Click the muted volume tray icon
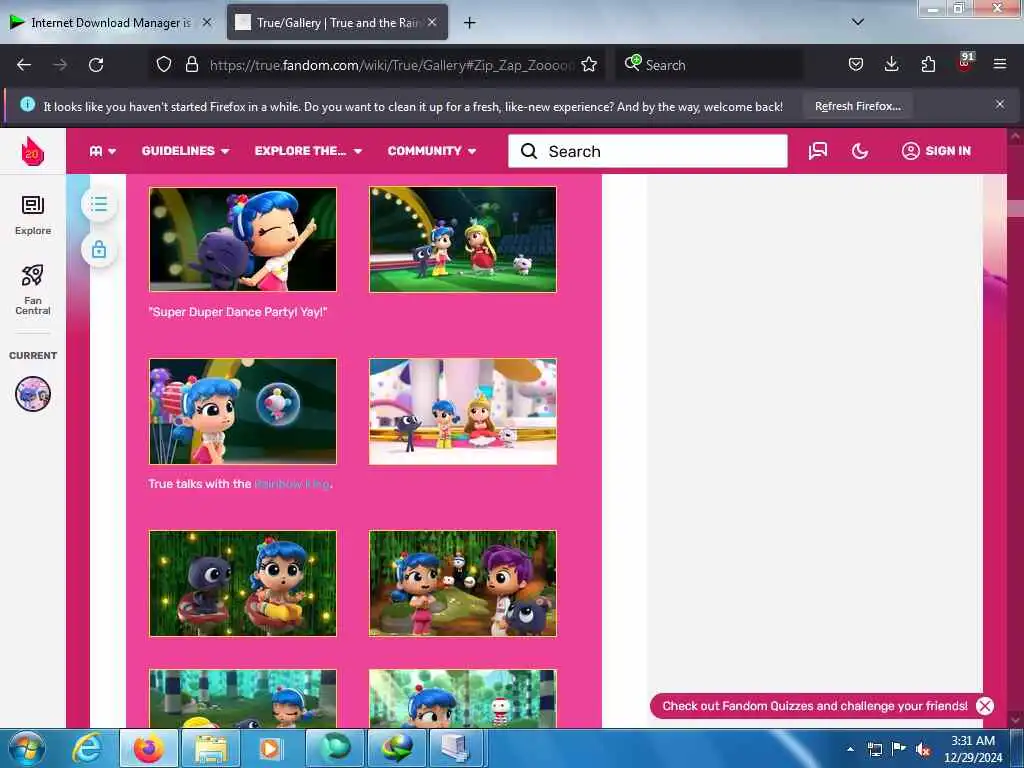The width and height of the screenshot is (1024, 768). tap(922, 749)
